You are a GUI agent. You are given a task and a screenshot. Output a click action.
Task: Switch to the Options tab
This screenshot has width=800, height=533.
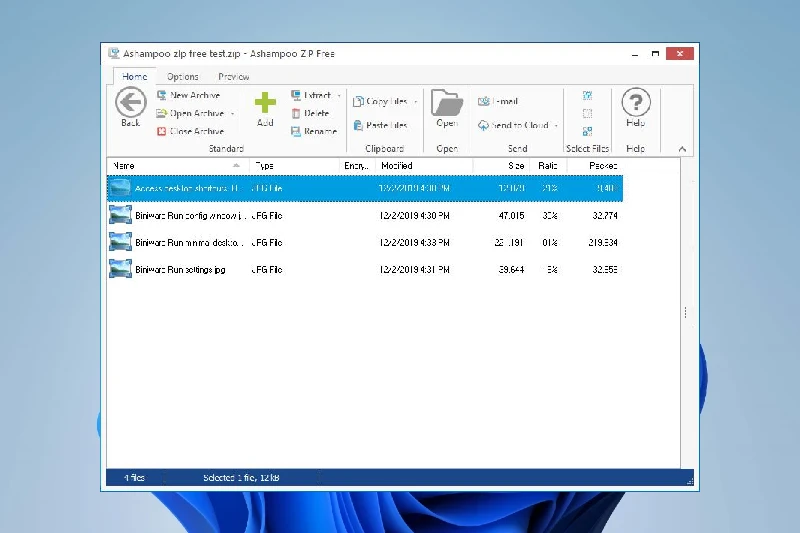tap(183, 77)
